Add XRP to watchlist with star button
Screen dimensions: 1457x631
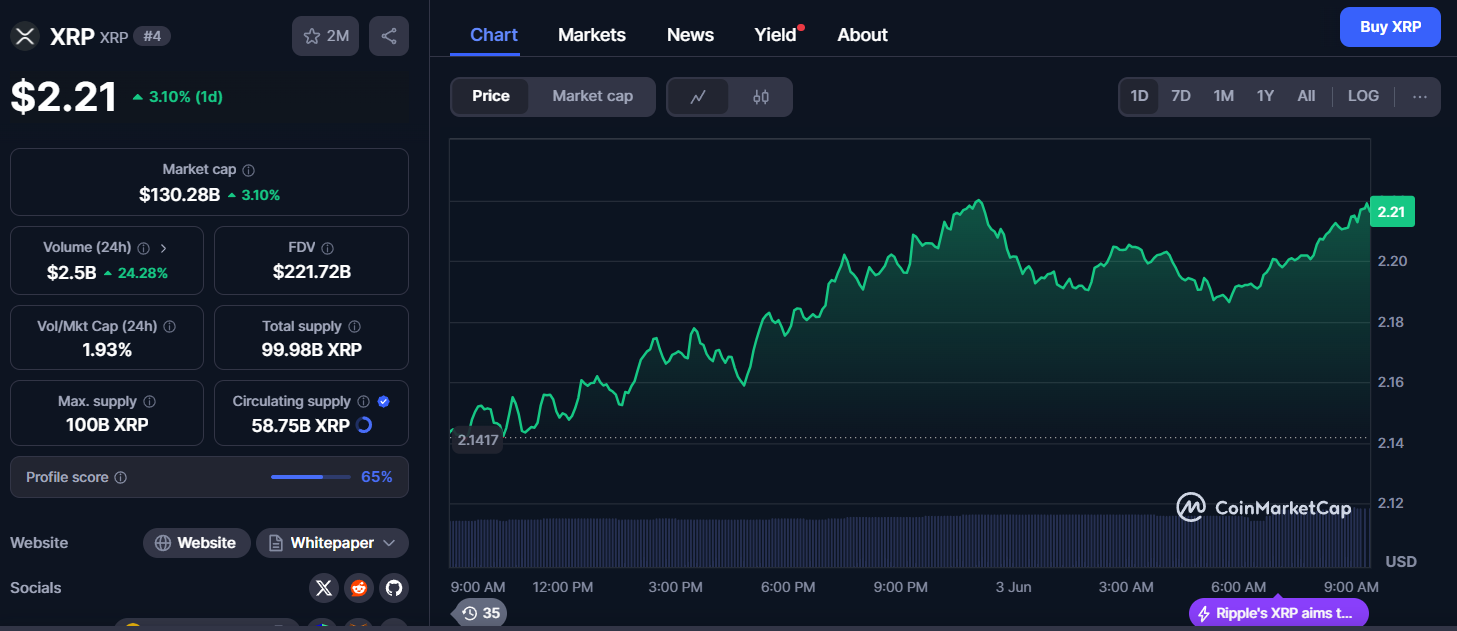(x=325, y=36)
